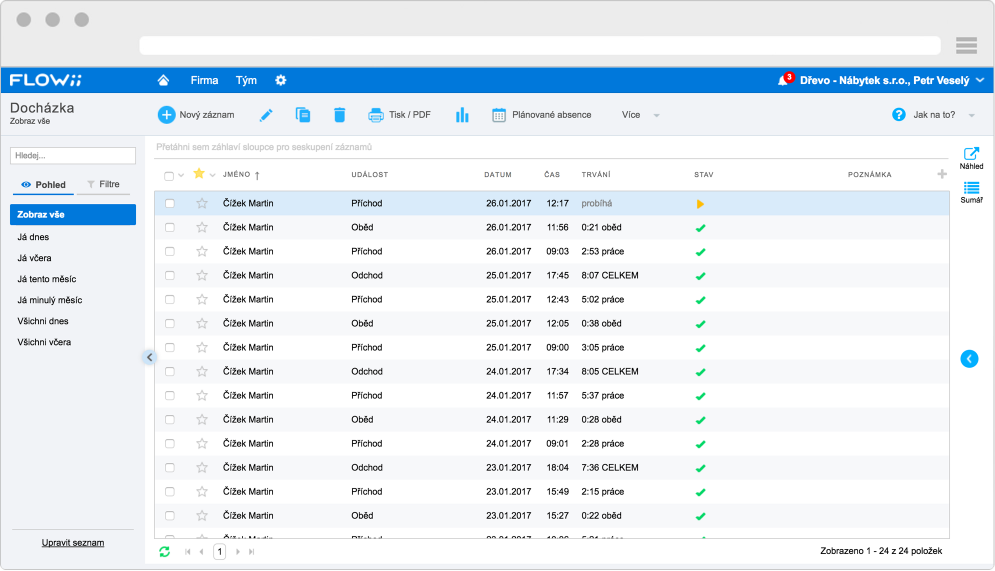
Task: Click the browser address bar
Action: [540, 46]
